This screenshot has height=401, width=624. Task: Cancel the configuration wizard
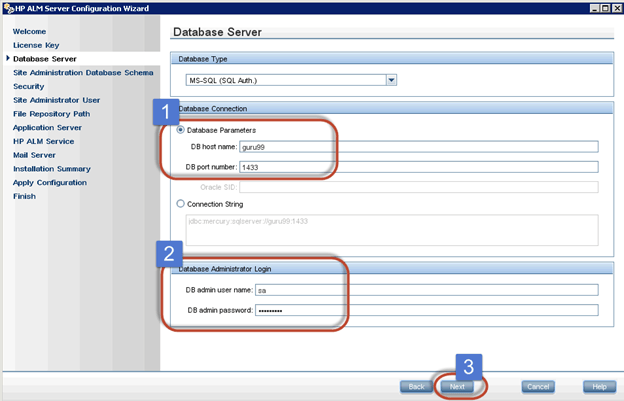point(538,386)
